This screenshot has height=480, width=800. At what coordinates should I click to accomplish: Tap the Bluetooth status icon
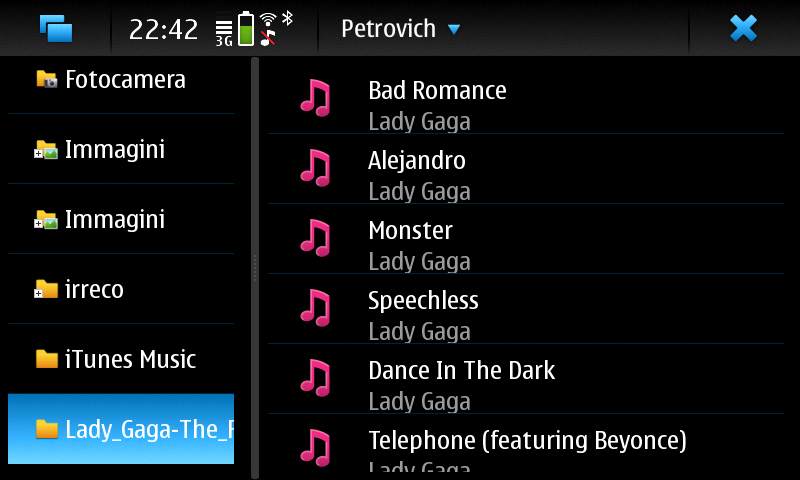[287, 18]
